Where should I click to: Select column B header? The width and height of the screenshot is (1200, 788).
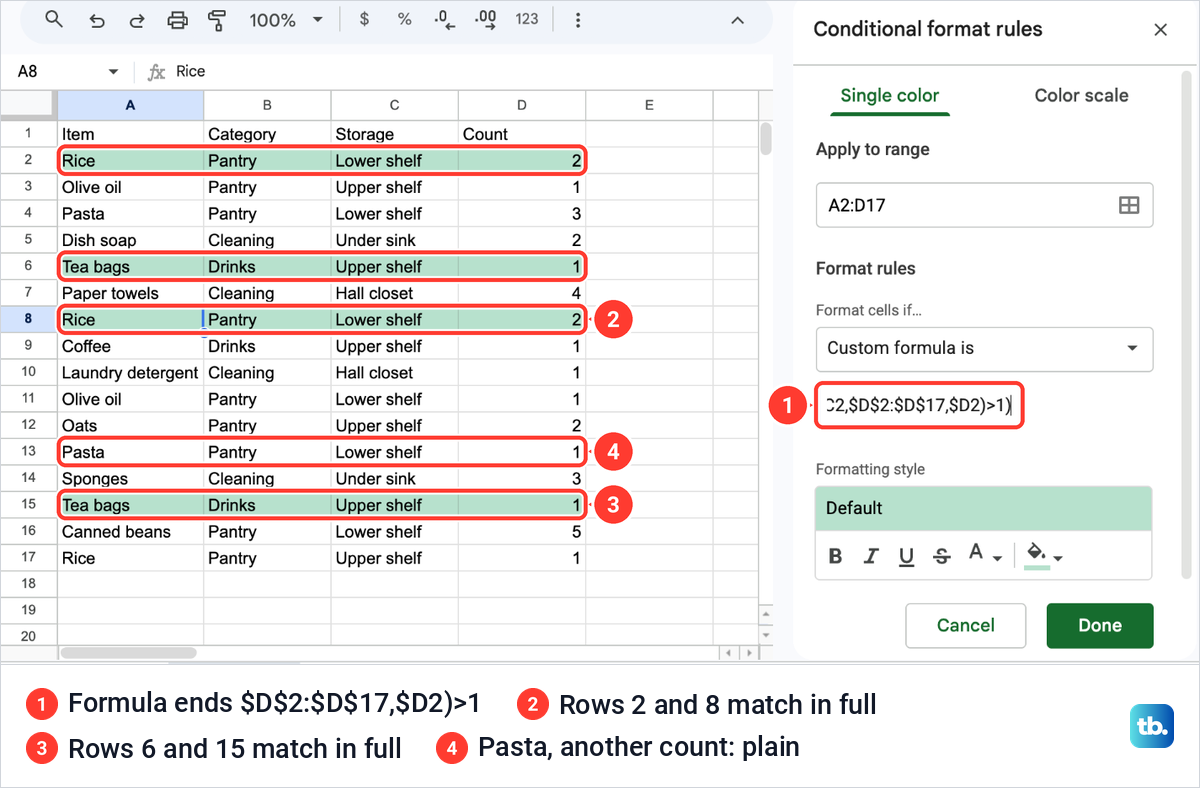click(x=267, y=105)
